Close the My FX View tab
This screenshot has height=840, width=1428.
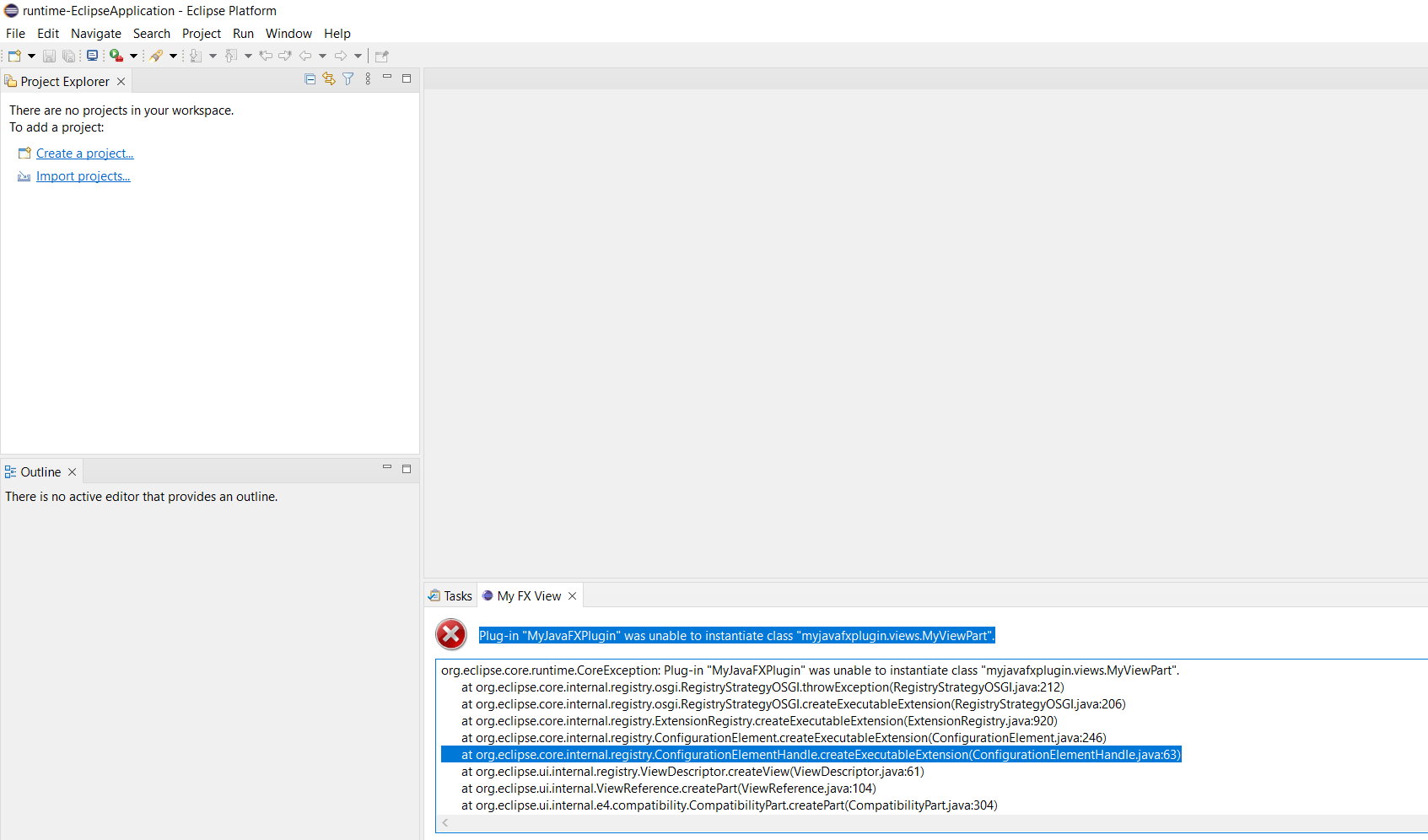click(573, 596)
